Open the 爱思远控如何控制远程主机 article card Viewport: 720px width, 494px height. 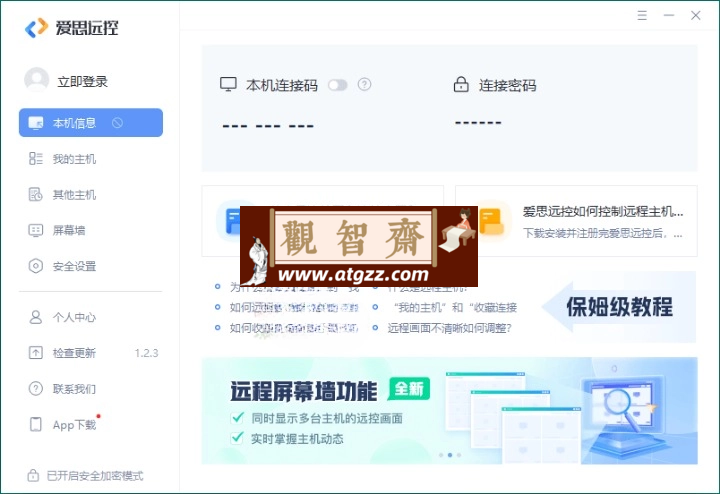(576, 221)
